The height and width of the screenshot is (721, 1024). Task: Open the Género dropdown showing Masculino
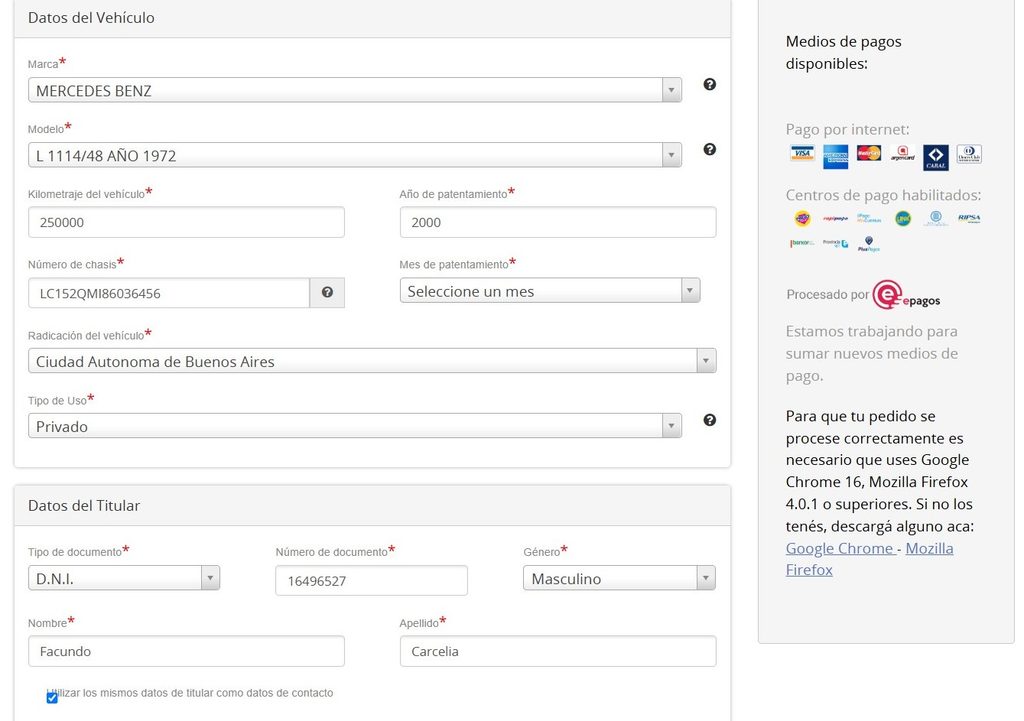pos(619,578)
